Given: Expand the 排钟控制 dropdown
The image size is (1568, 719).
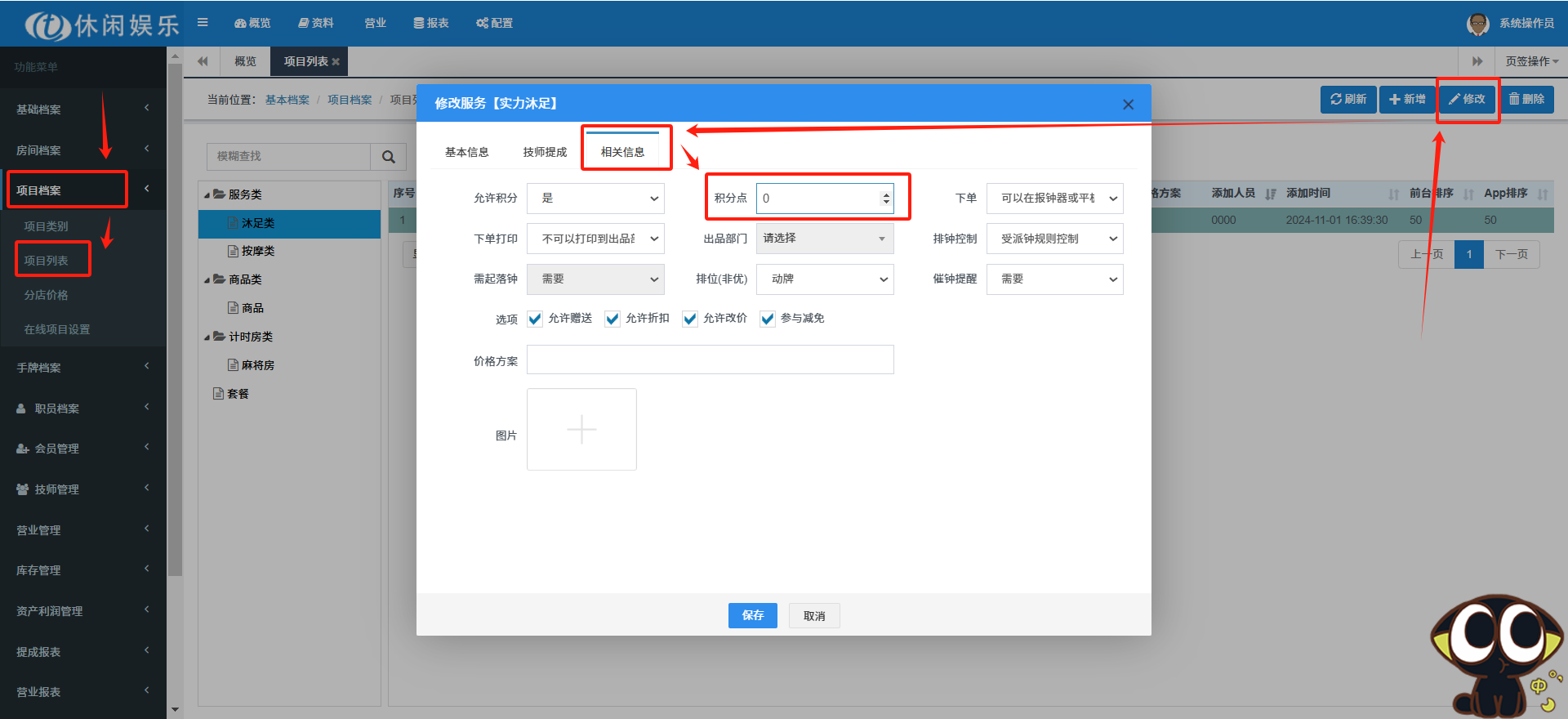Looking at the screenshot, I should [x=1054, y=239].
